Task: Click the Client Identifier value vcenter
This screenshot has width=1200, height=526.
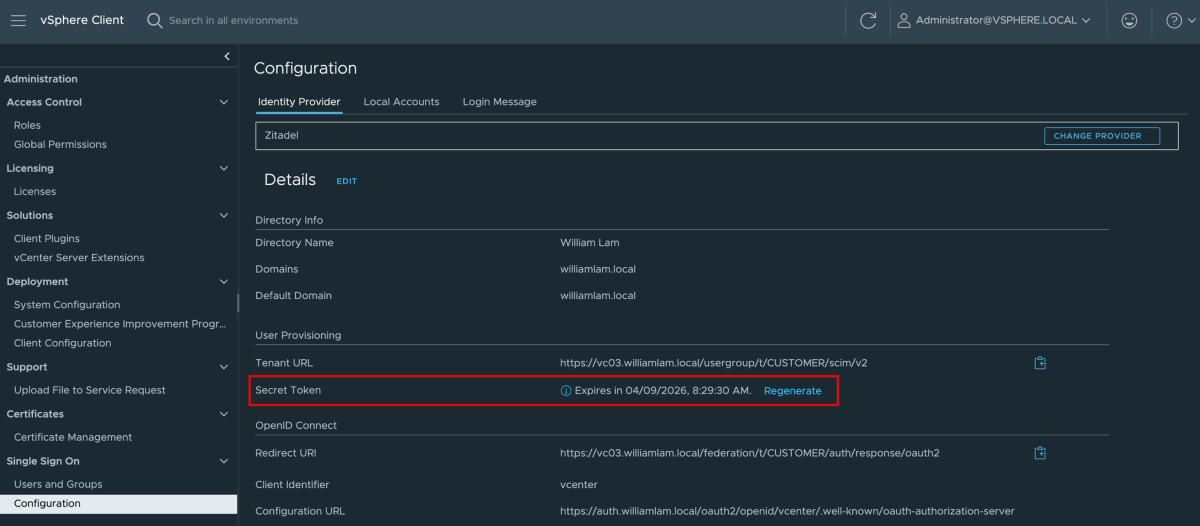Action: [x=579, y=485]
